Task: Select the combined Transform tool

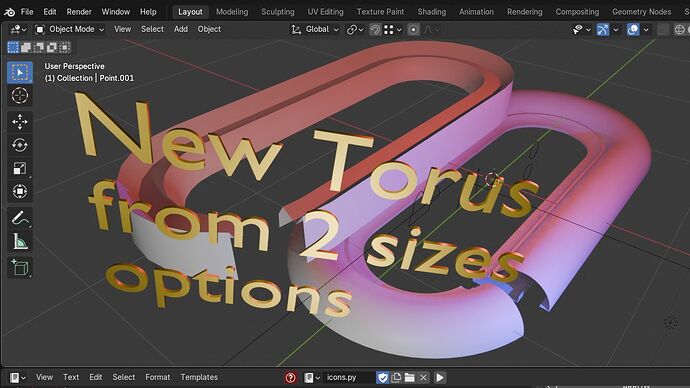Action: (x=20, y=191)
